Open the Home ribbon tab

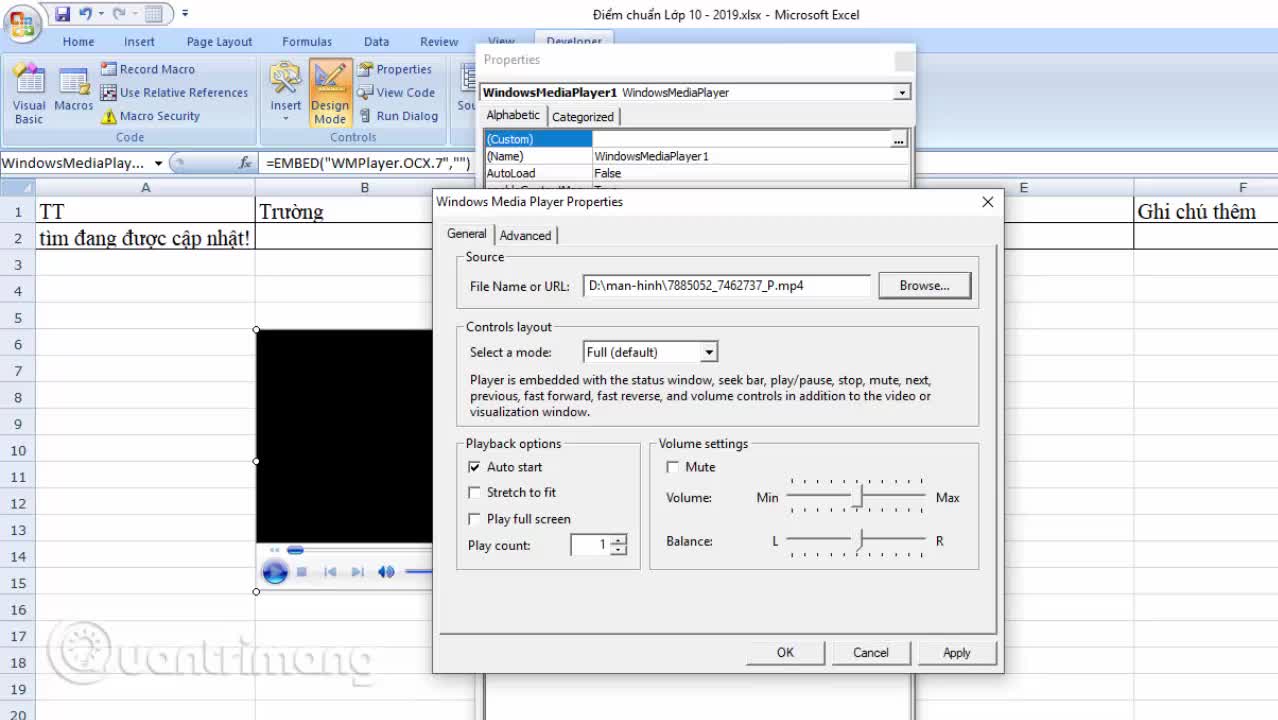pyautogui.click(x=78, y=42)
